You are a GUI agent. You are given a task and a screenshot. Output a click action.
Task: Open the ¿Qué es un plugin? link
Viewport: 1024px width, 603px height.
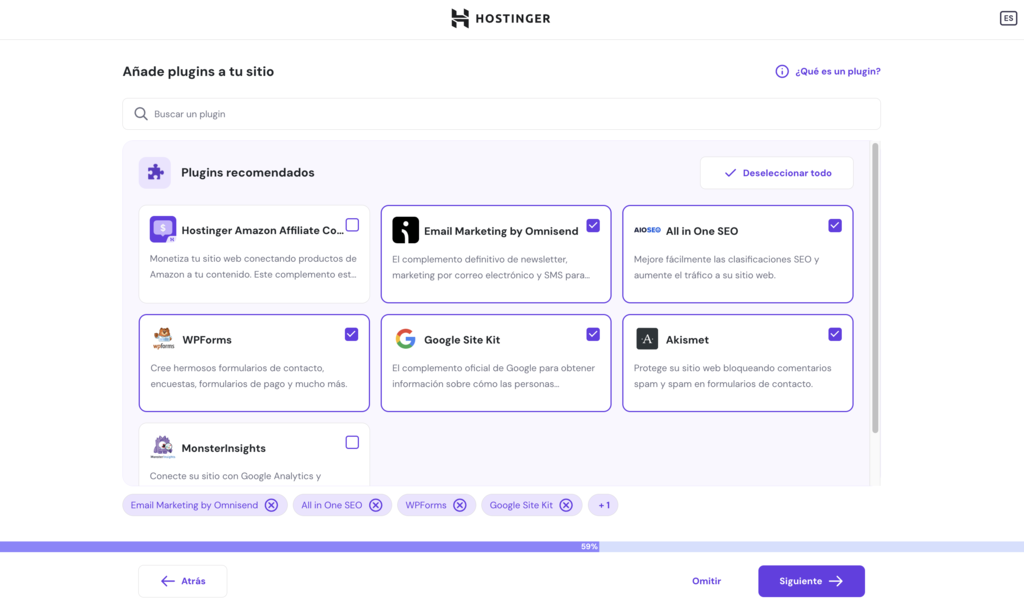click(x=837, y=71)
